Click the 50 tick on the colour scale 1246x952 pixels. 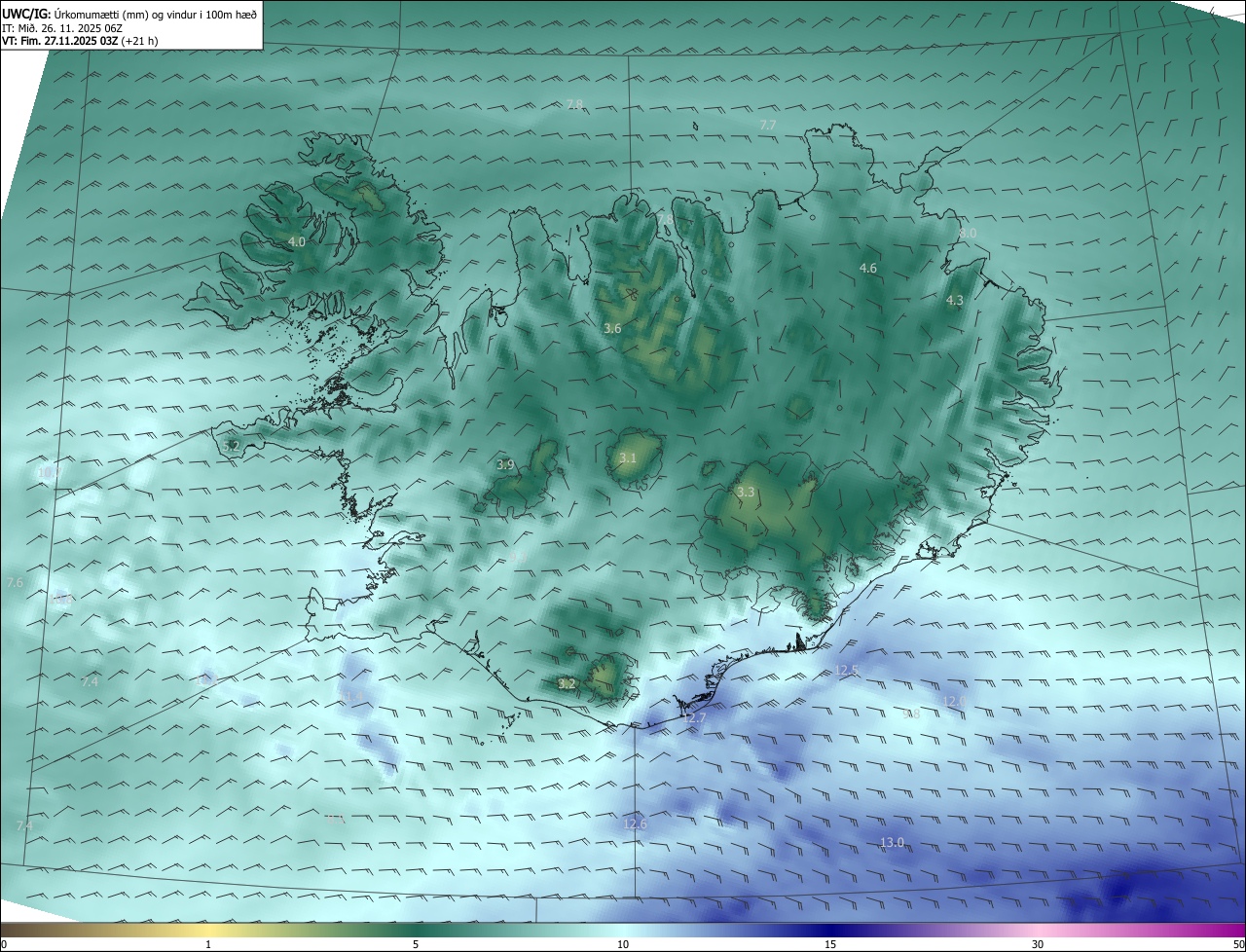click(1238, 944)
